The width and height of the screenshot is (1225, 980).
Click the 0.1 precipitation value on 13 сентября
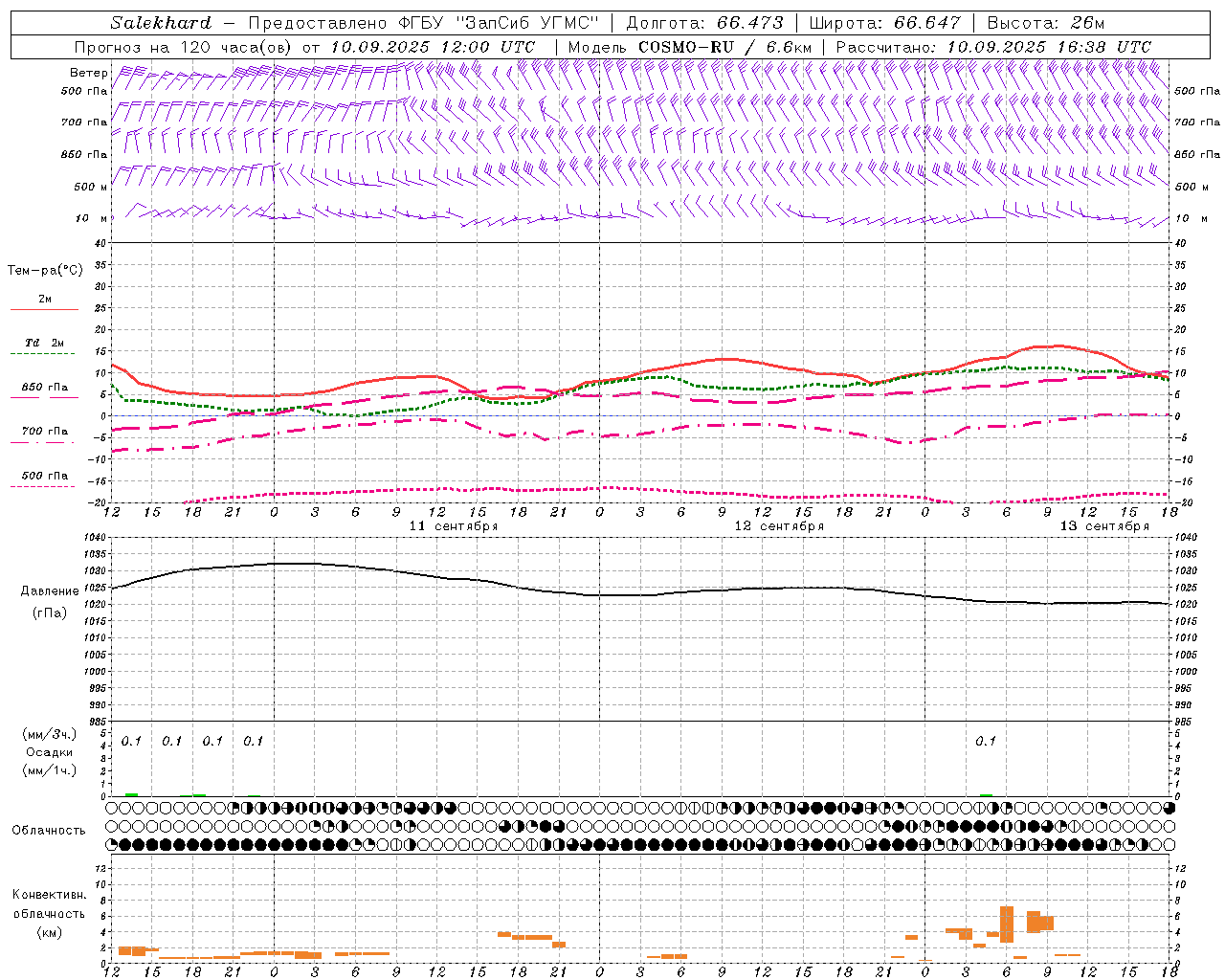pos(986,742)
